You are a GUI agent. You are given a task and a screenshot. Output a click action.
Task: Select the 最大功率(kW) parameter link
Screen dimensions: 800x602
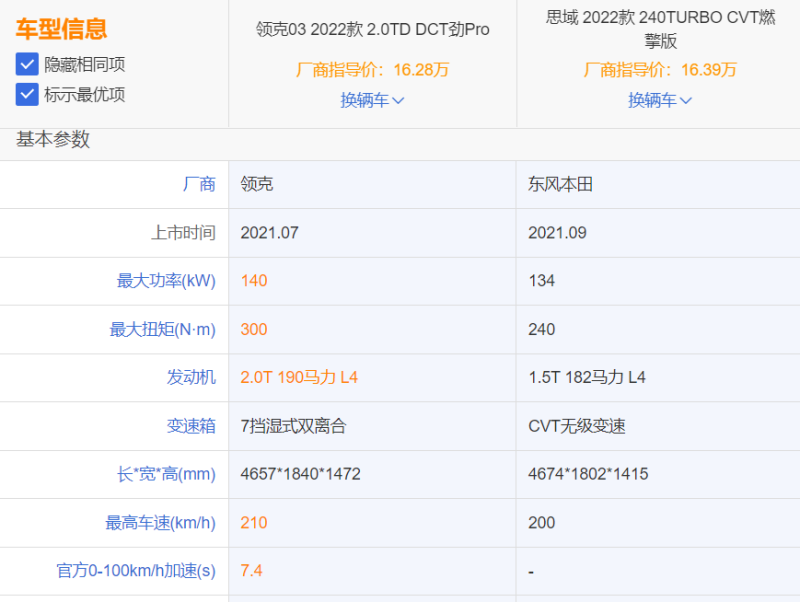click(166, 281)
